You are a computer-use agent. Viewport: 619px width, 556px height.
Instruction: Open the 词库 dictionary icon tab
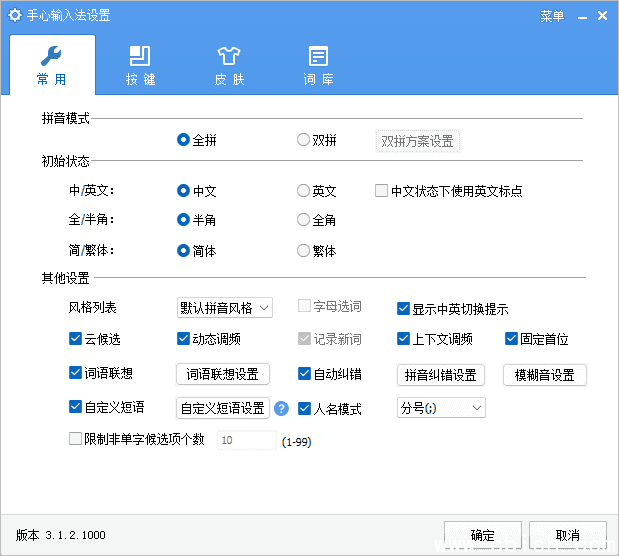(318, 56)
